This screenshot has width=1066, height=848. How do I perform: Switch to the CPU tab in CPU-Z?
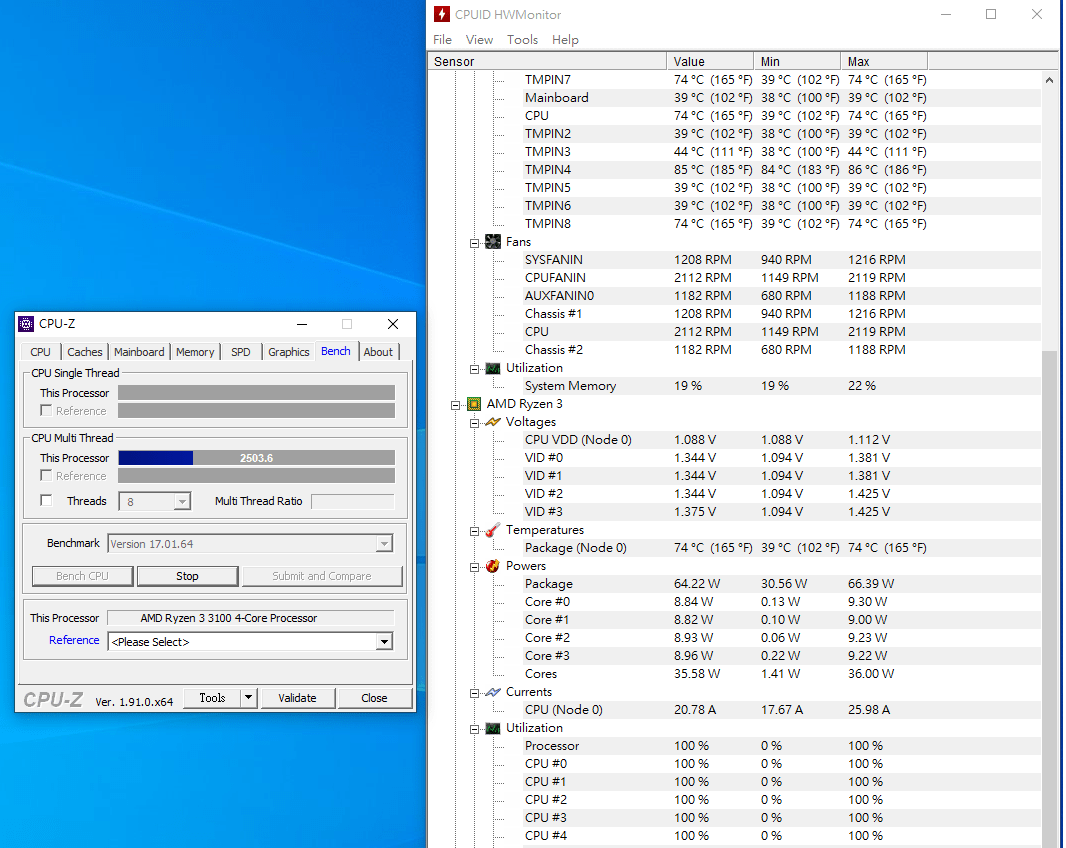[x=41, y=352]
